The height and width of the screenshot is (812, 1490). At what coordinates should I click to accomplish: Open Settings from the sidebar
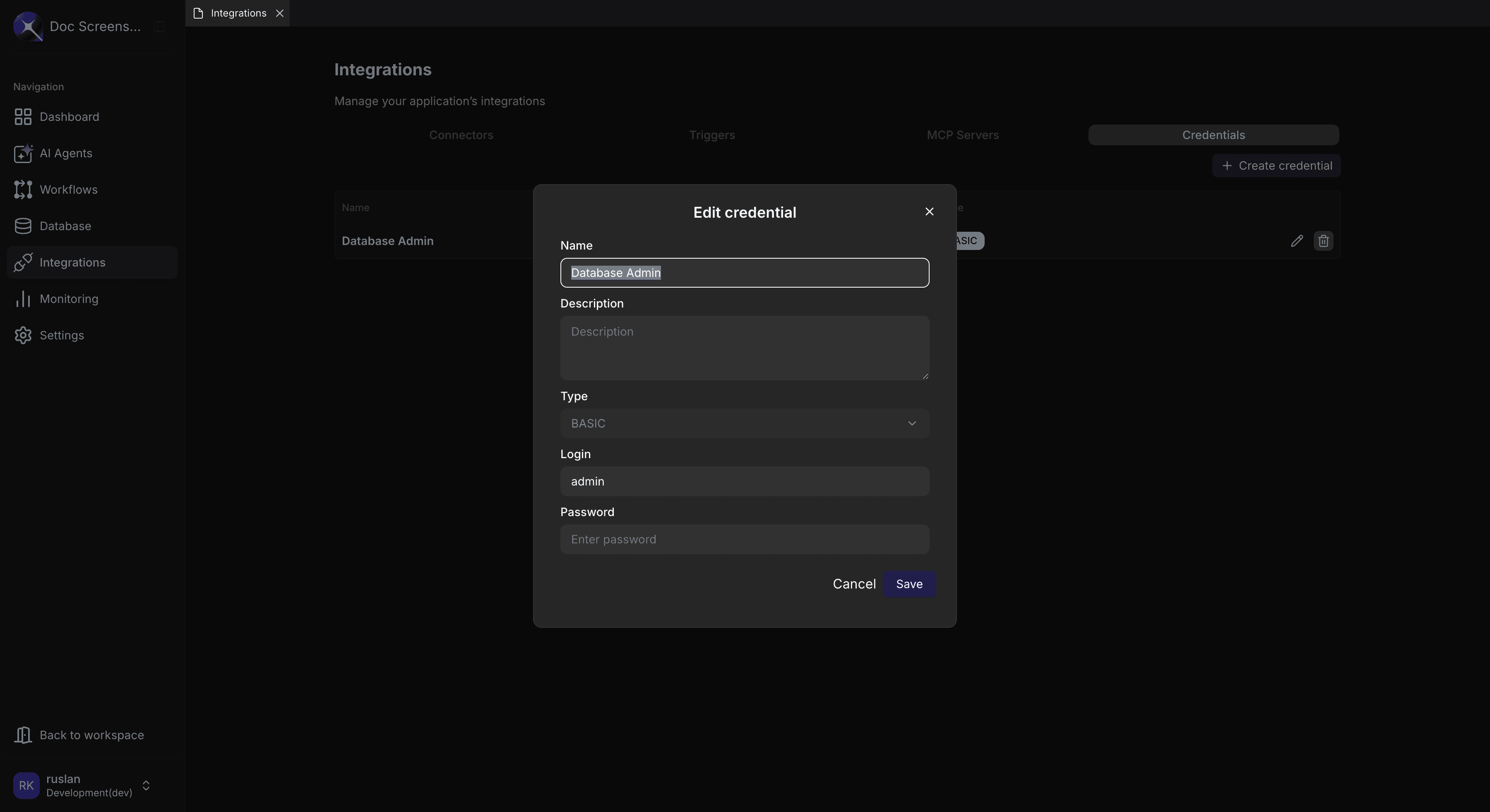(x=62, y=335)
